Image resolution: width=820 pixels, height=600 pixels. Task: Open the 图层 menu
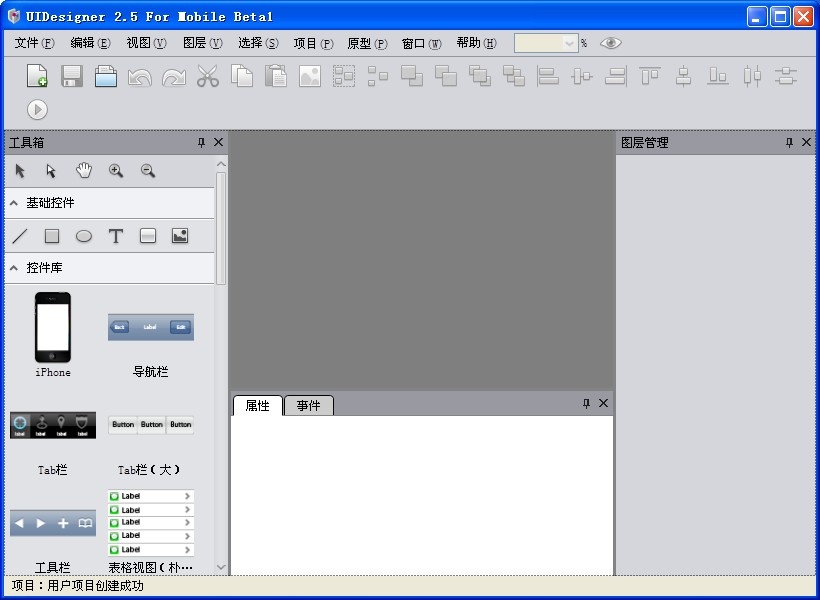[x=202, y=43]
